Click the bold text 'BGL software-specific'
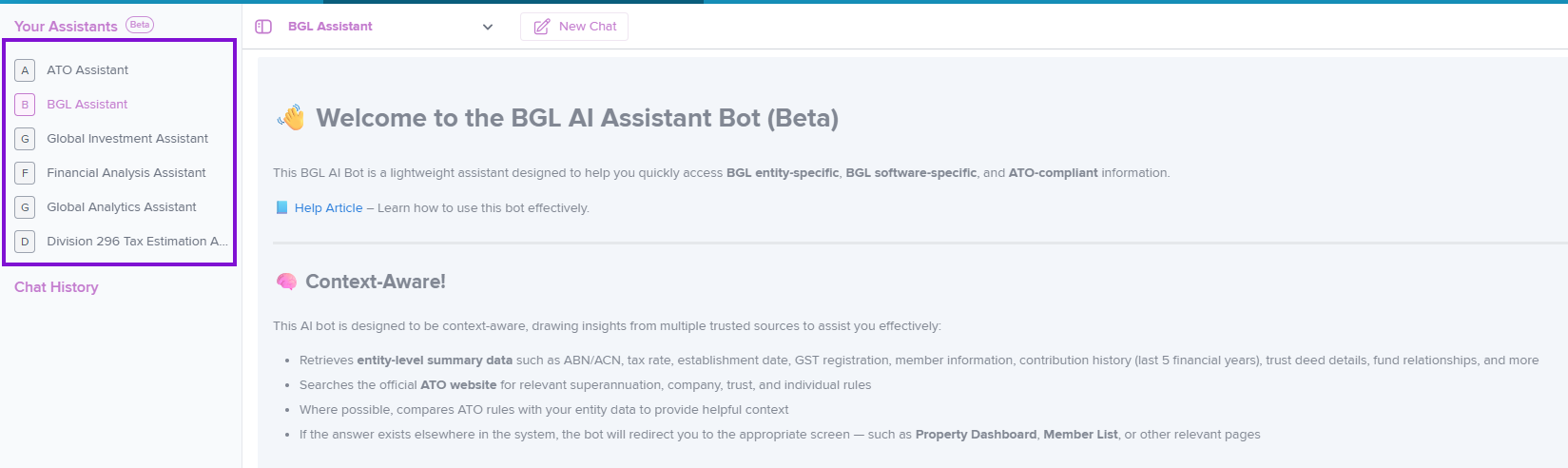This screenshot has width=1568, height=468. 911,173
